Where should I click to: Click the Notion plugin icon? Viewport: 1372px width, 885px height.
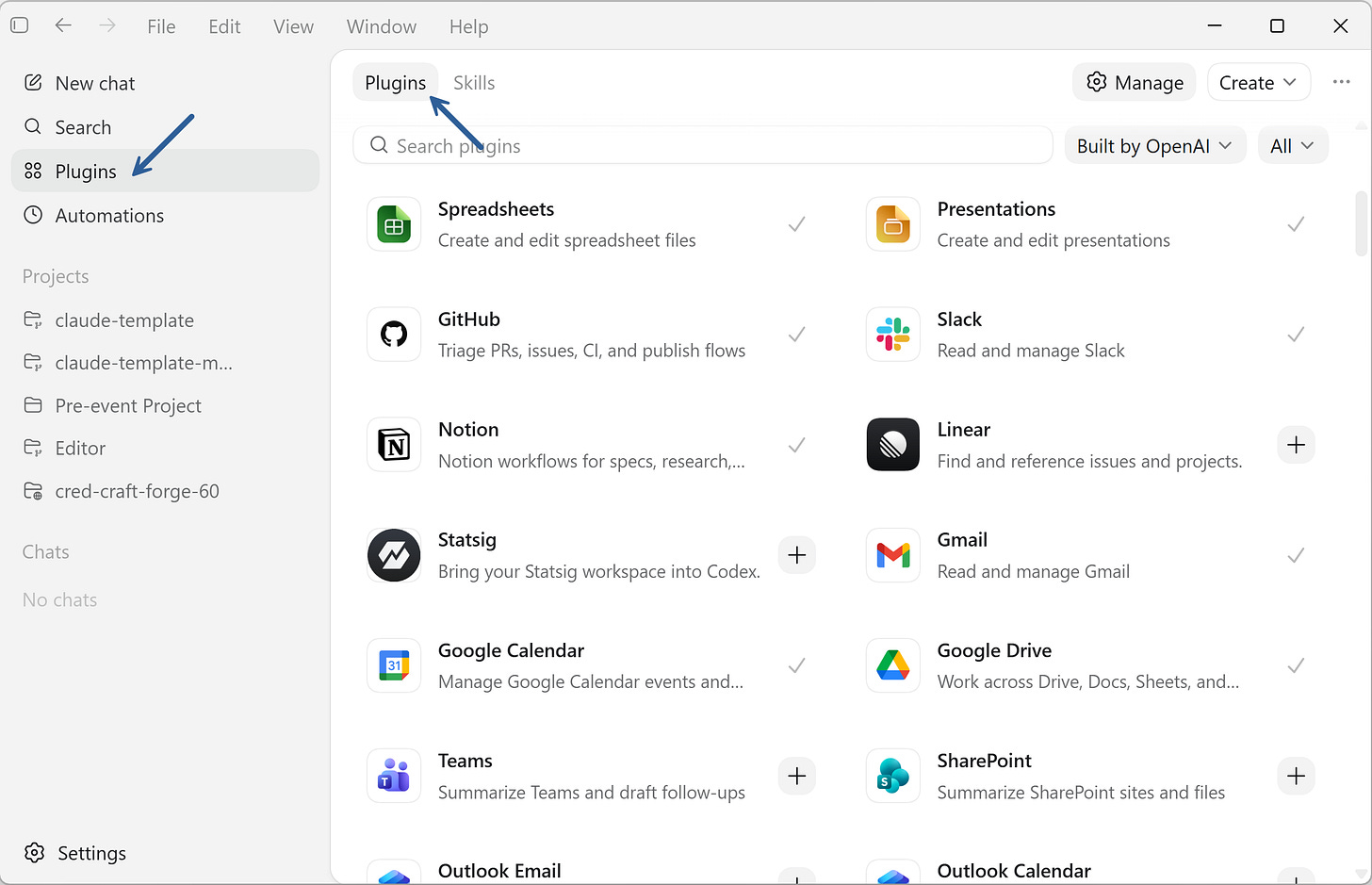[394, 445]
